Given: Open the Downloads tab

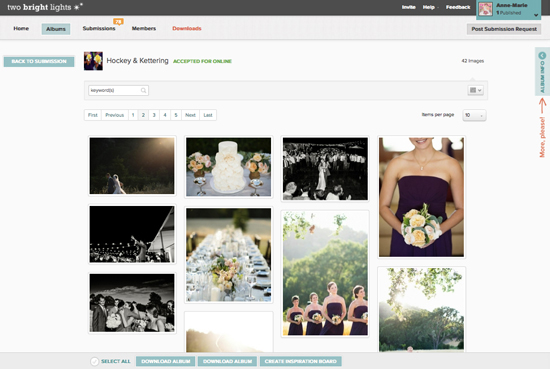Looking at the screenshot, I should point(187,28).
